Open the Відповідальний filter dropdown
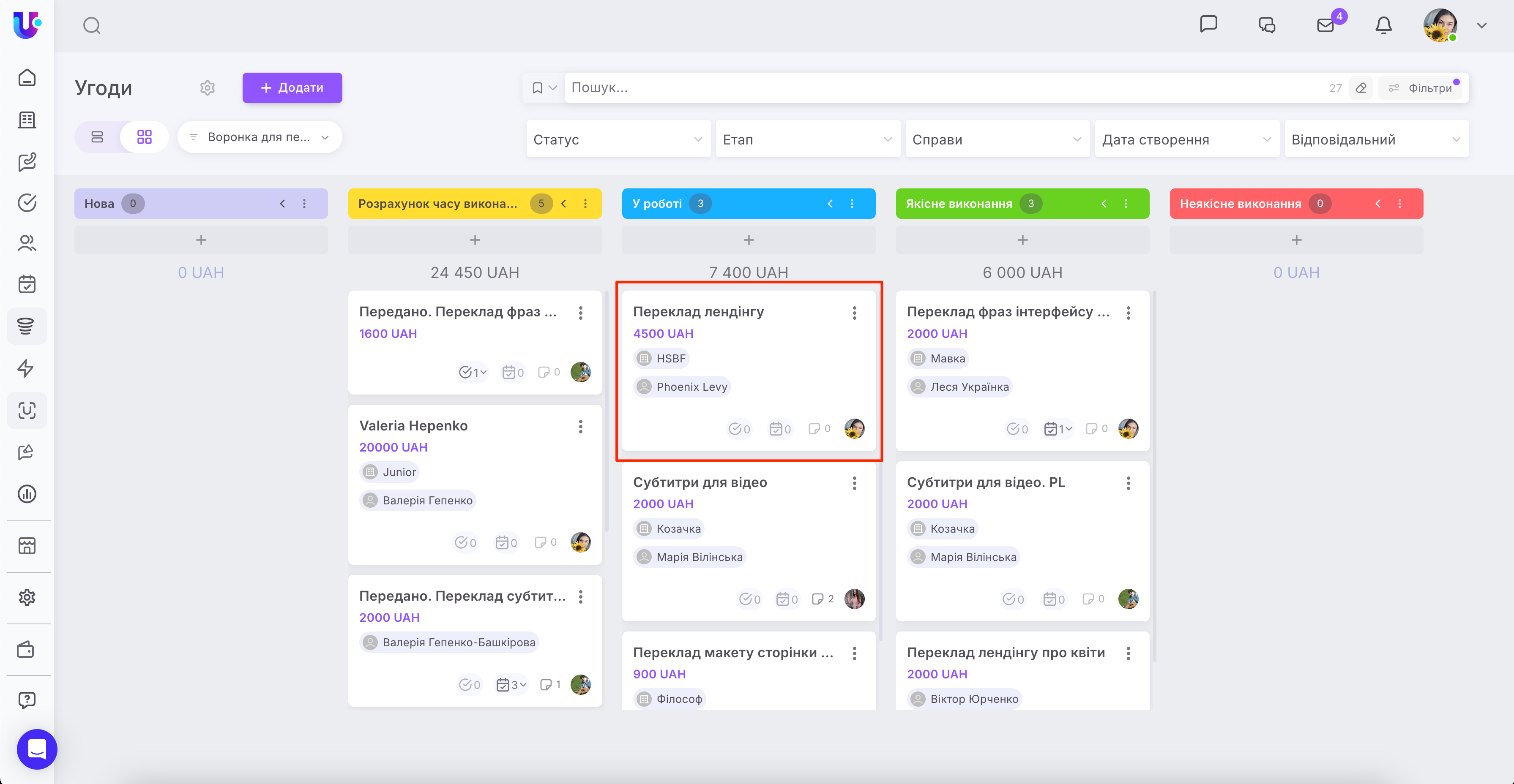This screenshot has width=1514, height=784. tap(1376, 139)
